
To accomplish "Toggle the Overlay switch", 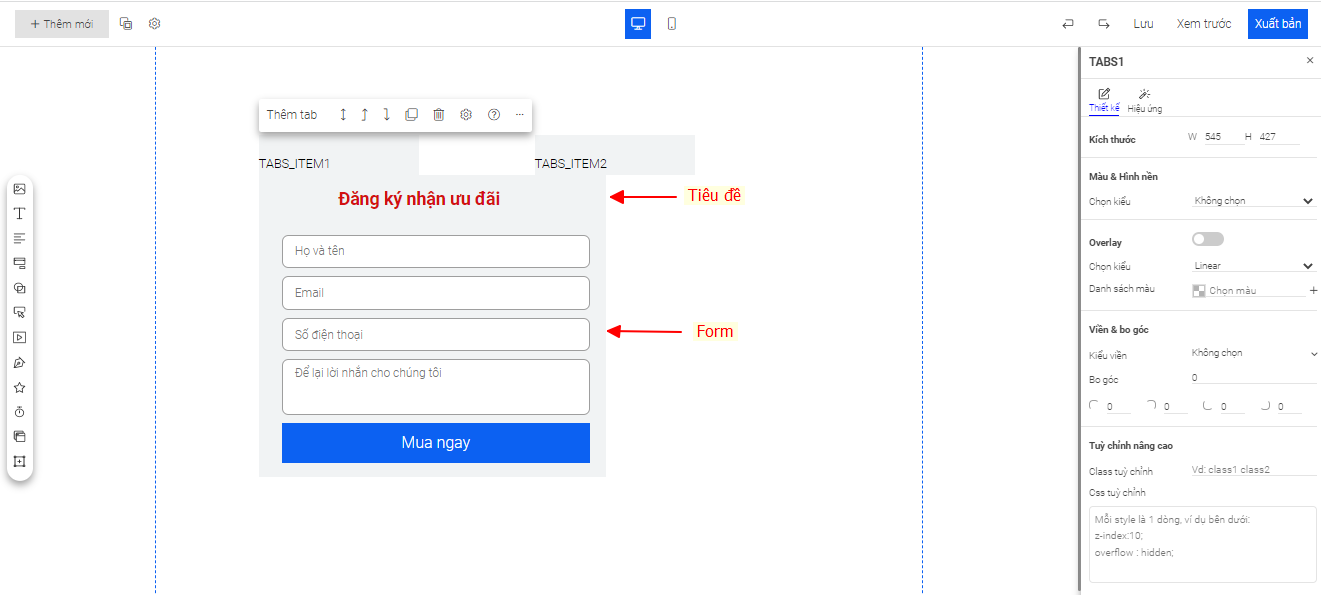I will point(1207,239).
